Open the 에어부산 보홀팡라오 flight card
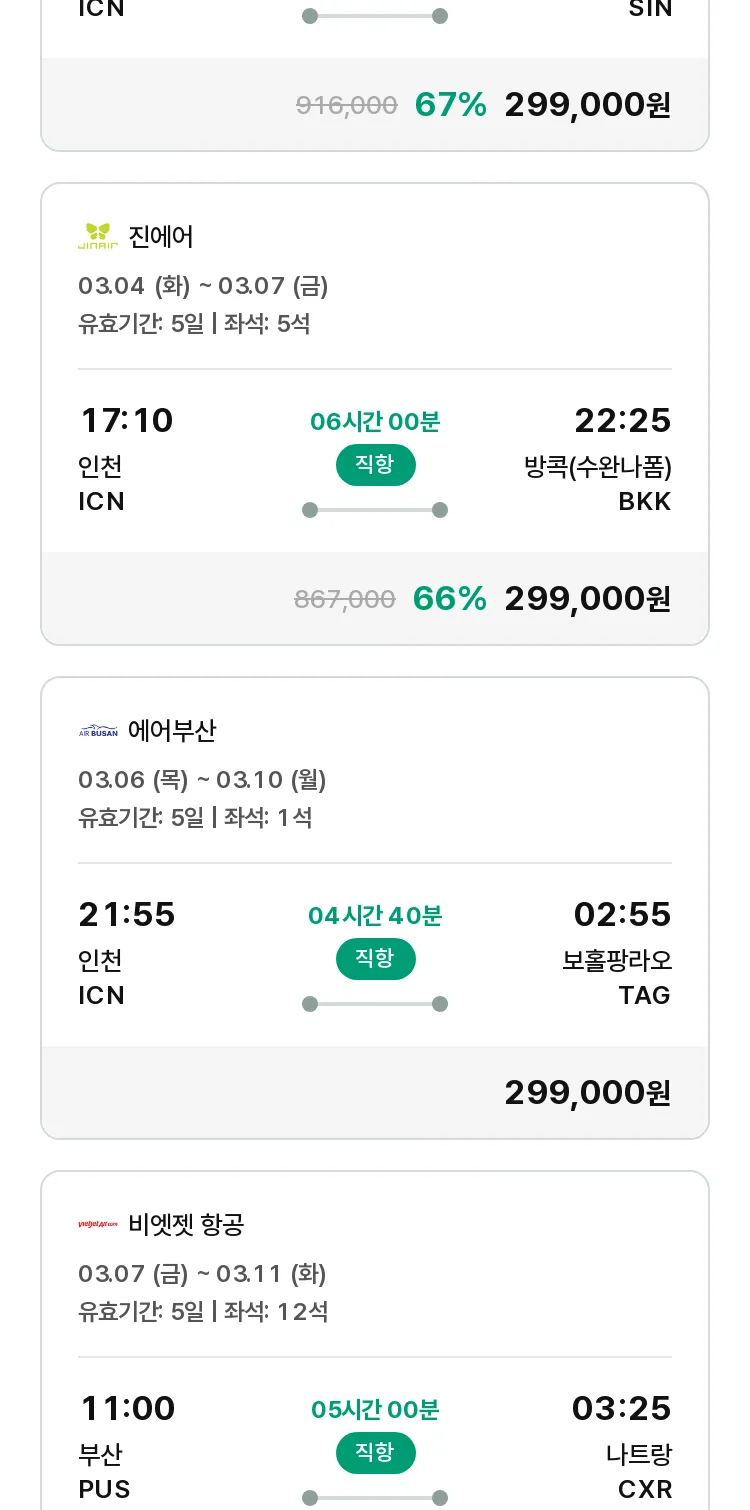 (375, 908)
